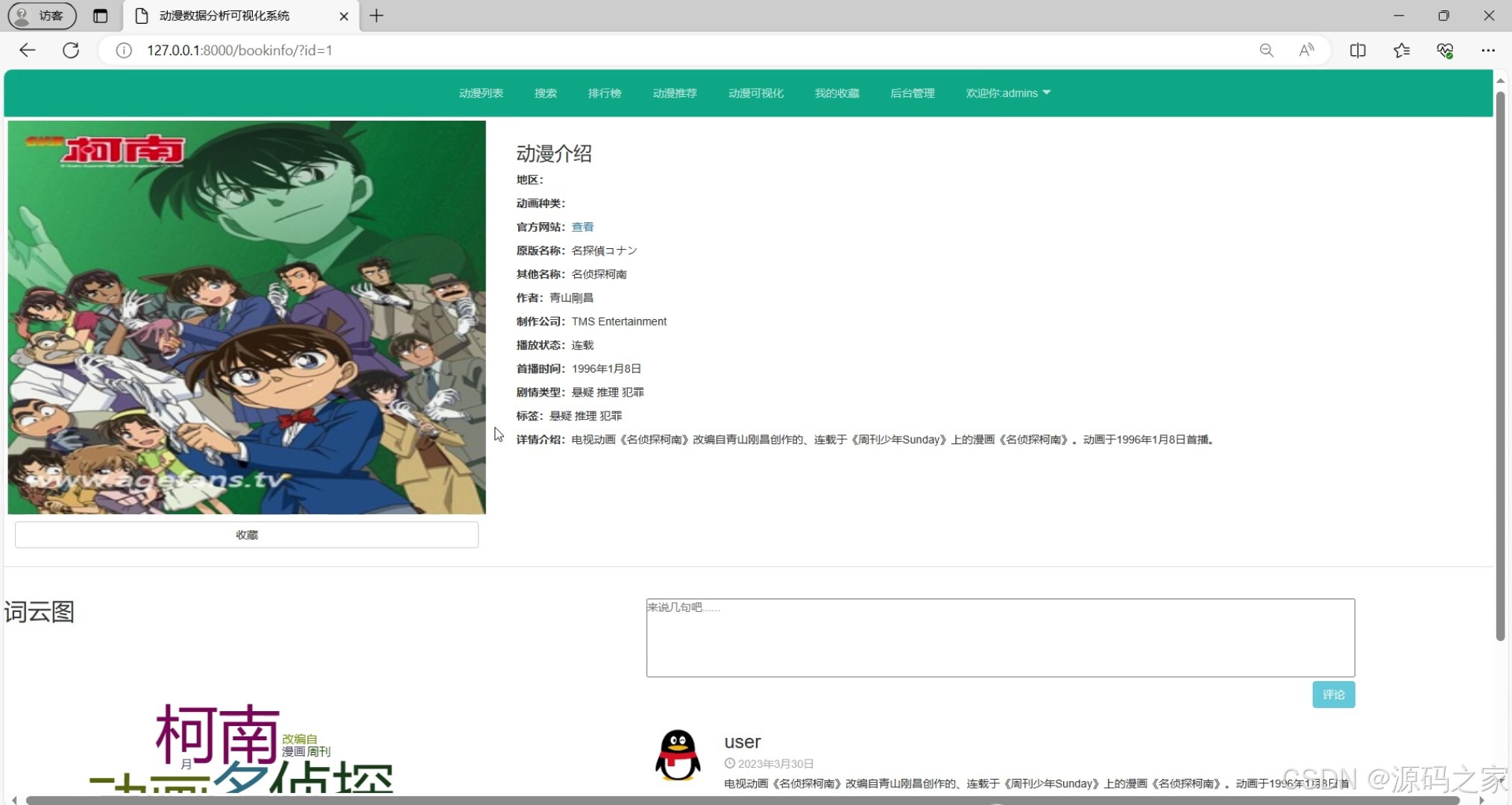Open the tab actions menu icon
The width and height of the screenshot is (1512, 805).
(101, 16)
